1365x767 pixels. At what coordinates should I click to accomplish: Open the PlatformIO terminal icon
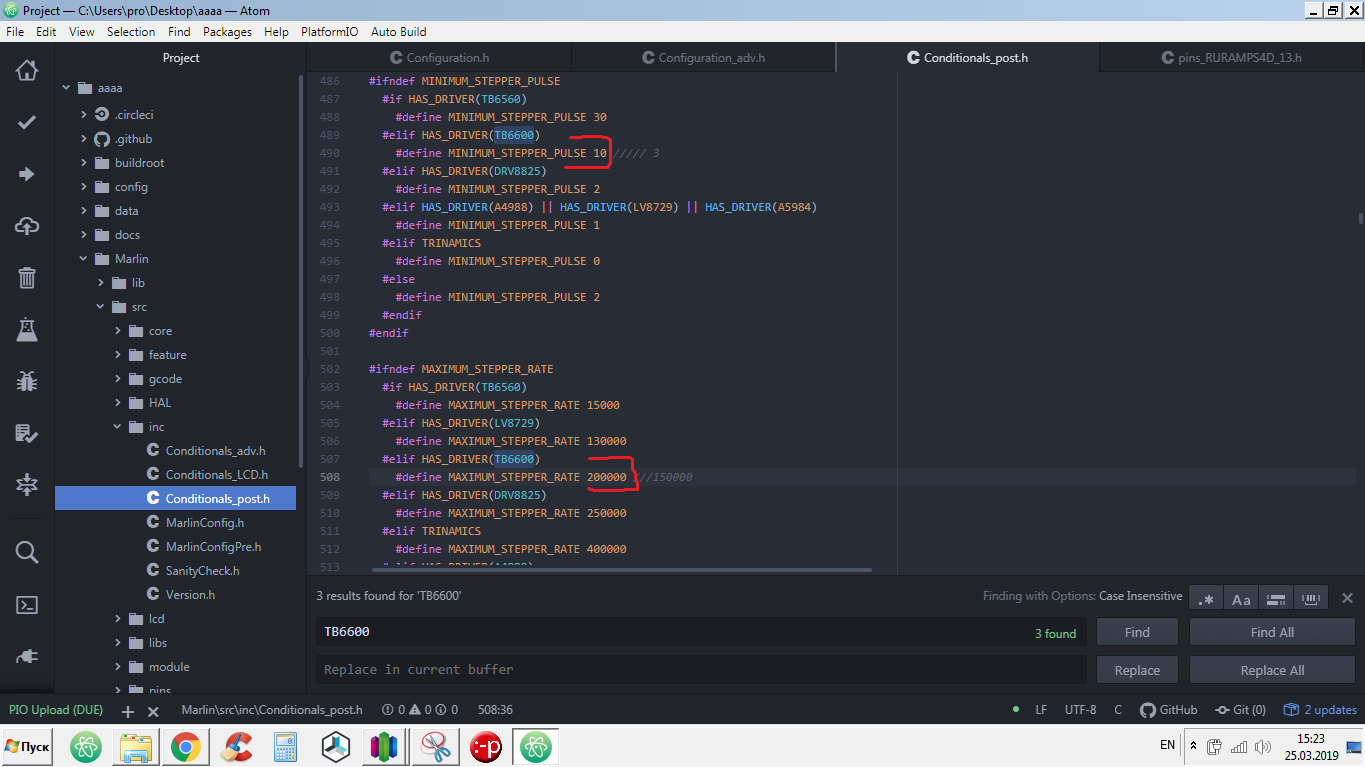pyautogui.click(x=27, y=604)
